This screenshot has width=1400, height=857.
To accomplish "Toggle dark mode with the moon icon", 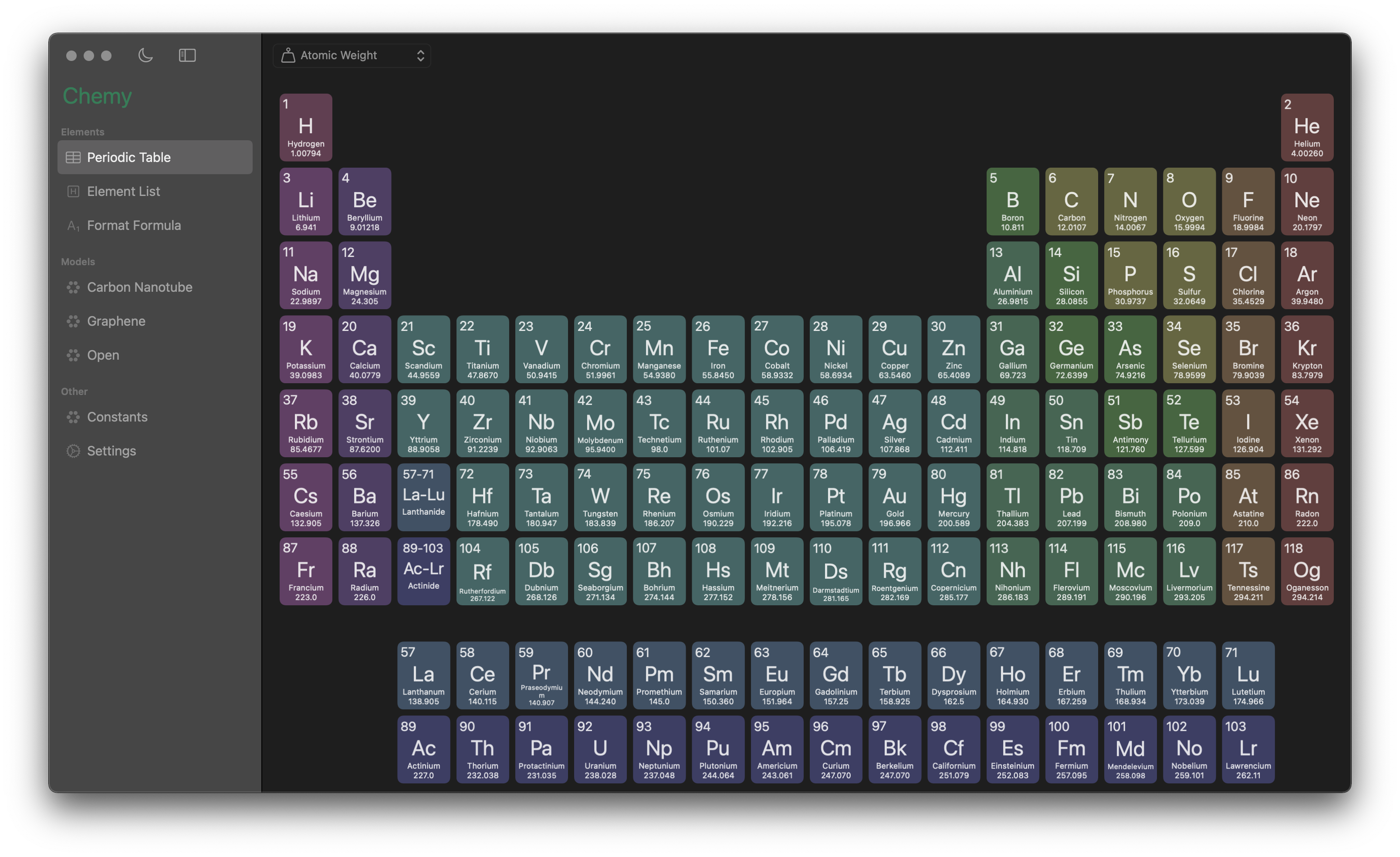I will (x=145, y=55).
